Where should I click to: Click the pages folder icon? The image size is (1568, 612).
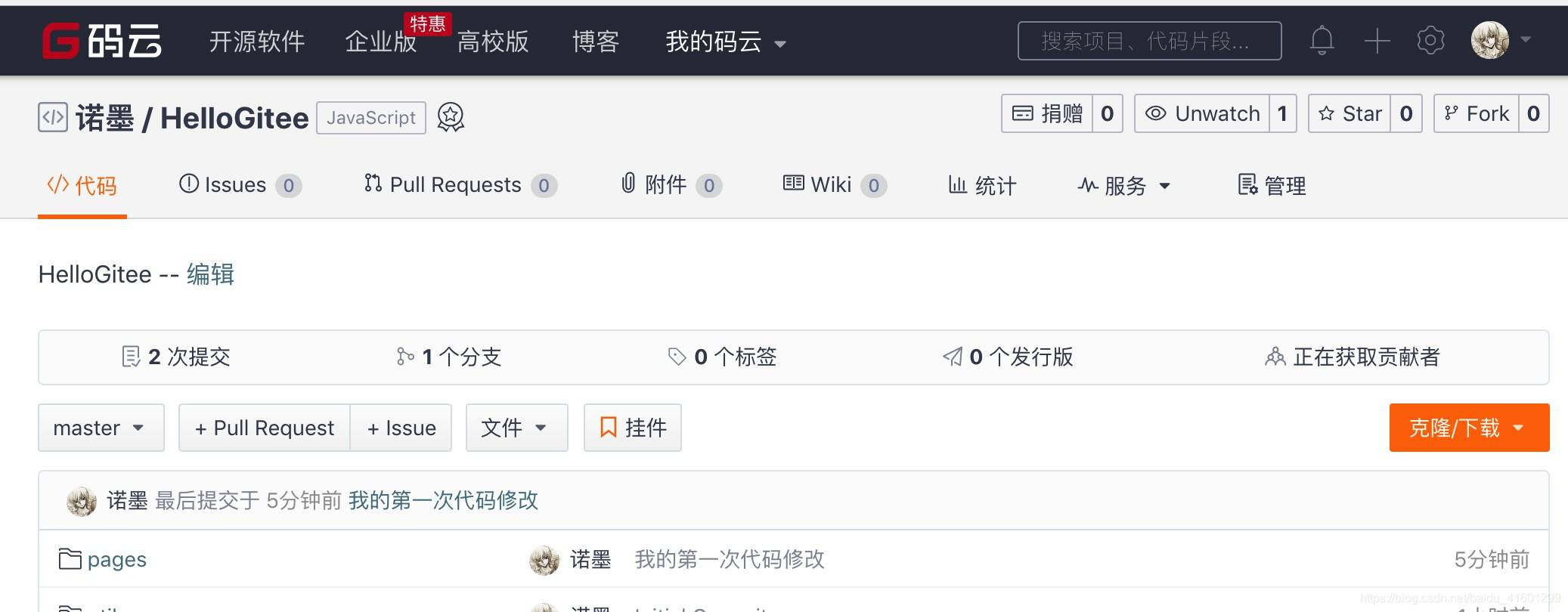click(x=70, y=559)
